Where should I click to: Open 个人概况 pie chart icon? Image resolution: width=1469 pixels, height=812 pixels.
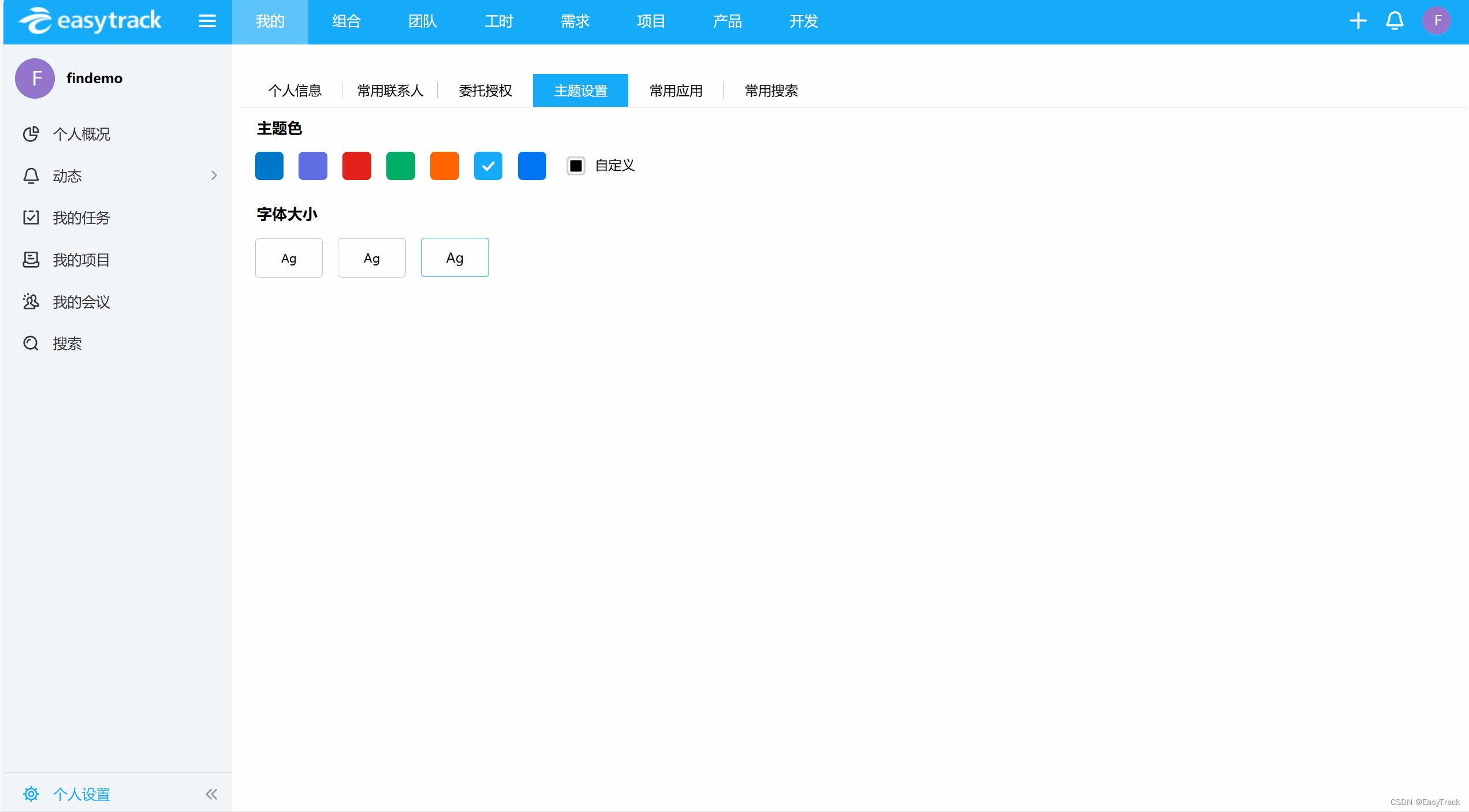31,134
